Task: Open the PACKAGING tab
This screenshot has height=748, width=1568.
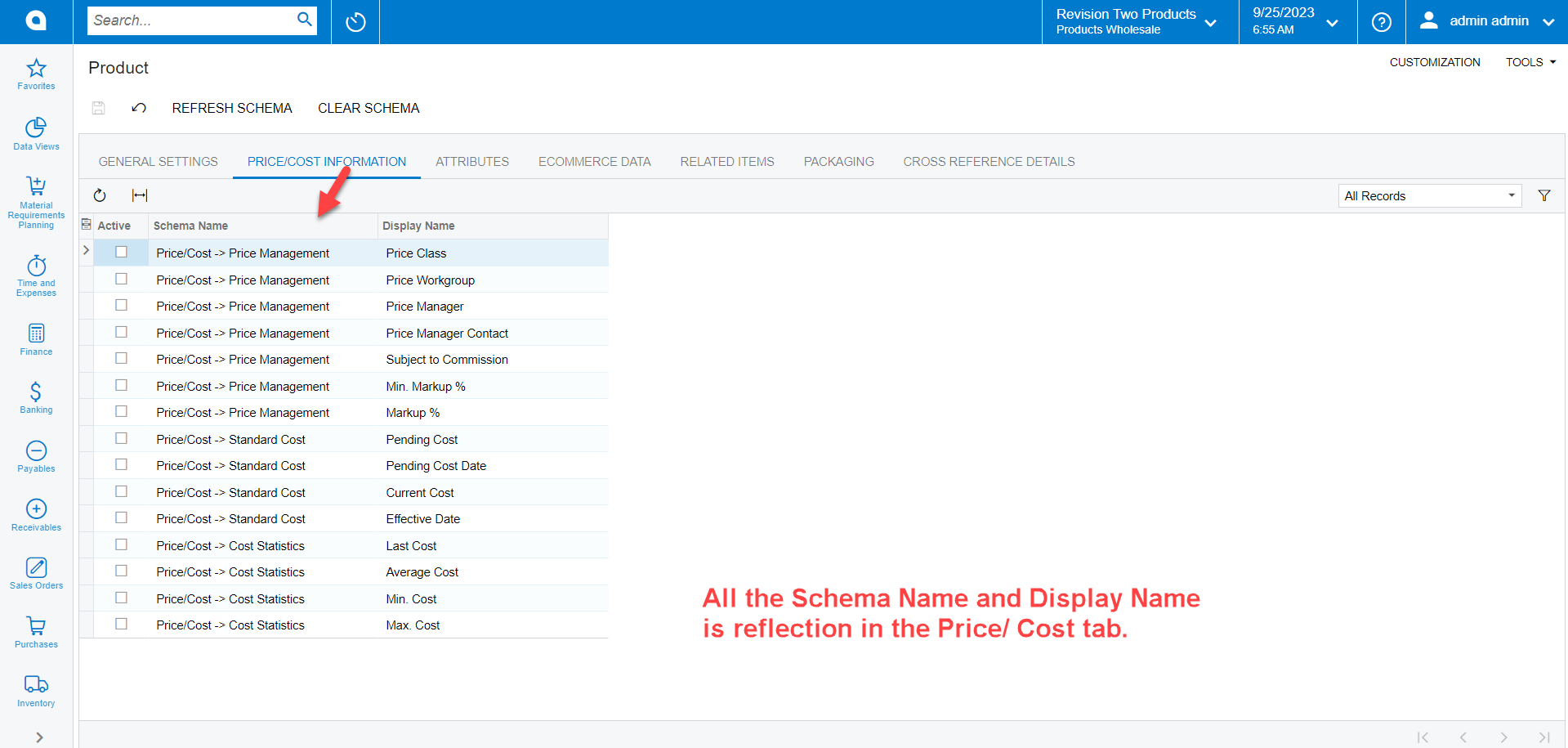Action: click(838, 161)
